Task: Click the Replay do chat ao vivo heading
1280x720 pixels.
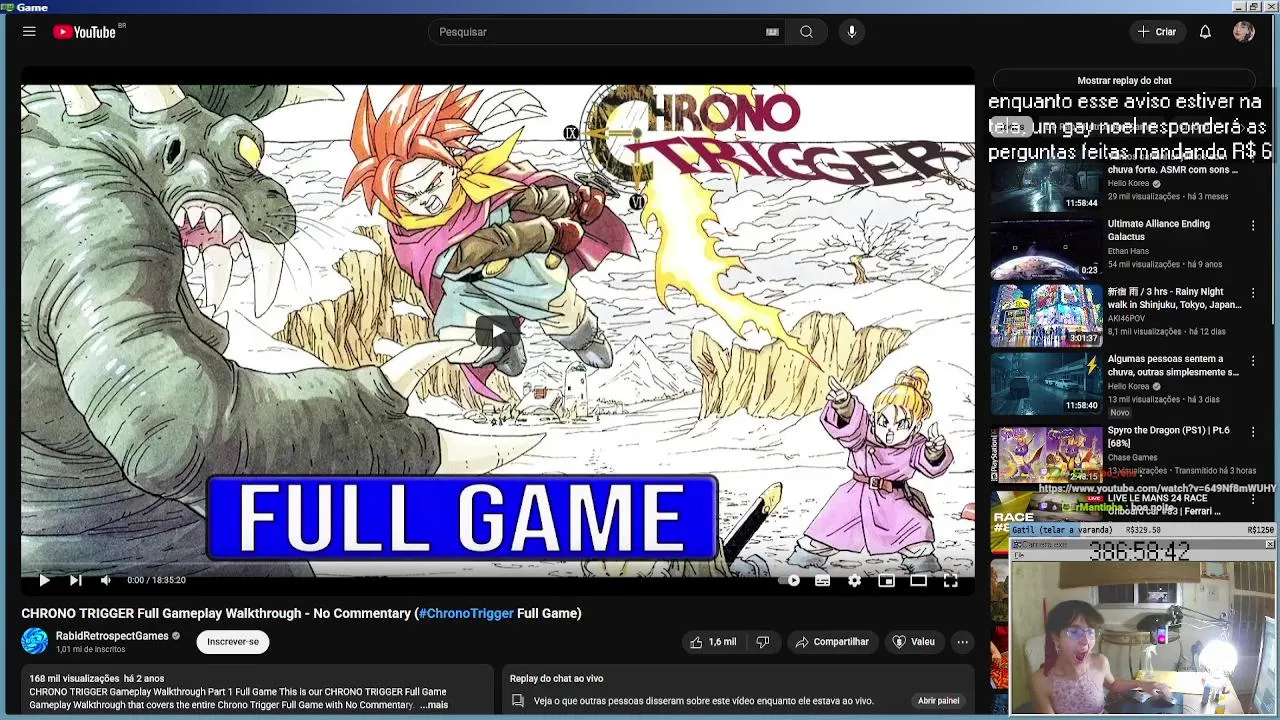Action: pos(556,678)
